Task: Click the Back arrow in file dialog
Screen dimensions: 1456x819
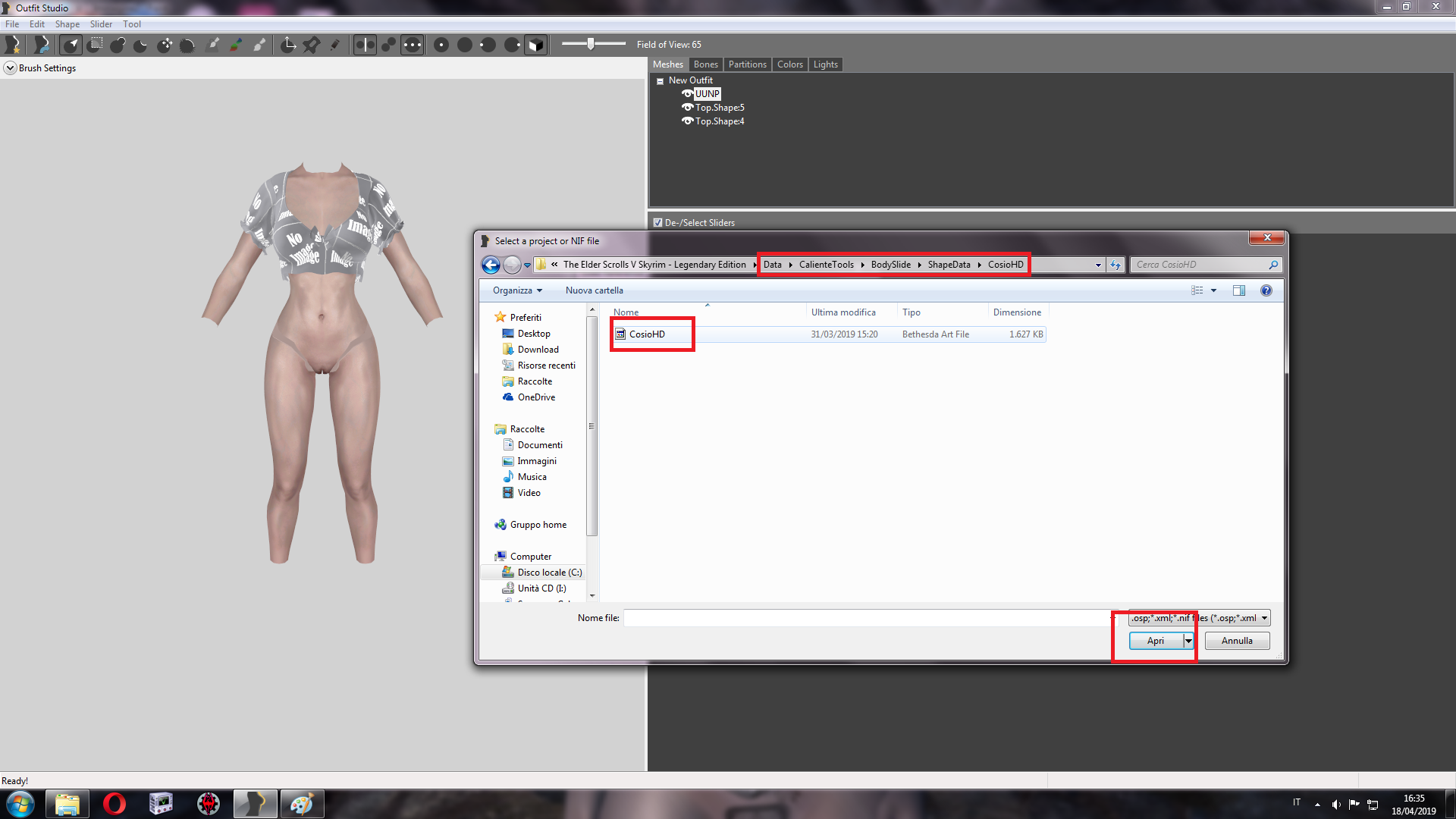Action: [x=491, y=265]
